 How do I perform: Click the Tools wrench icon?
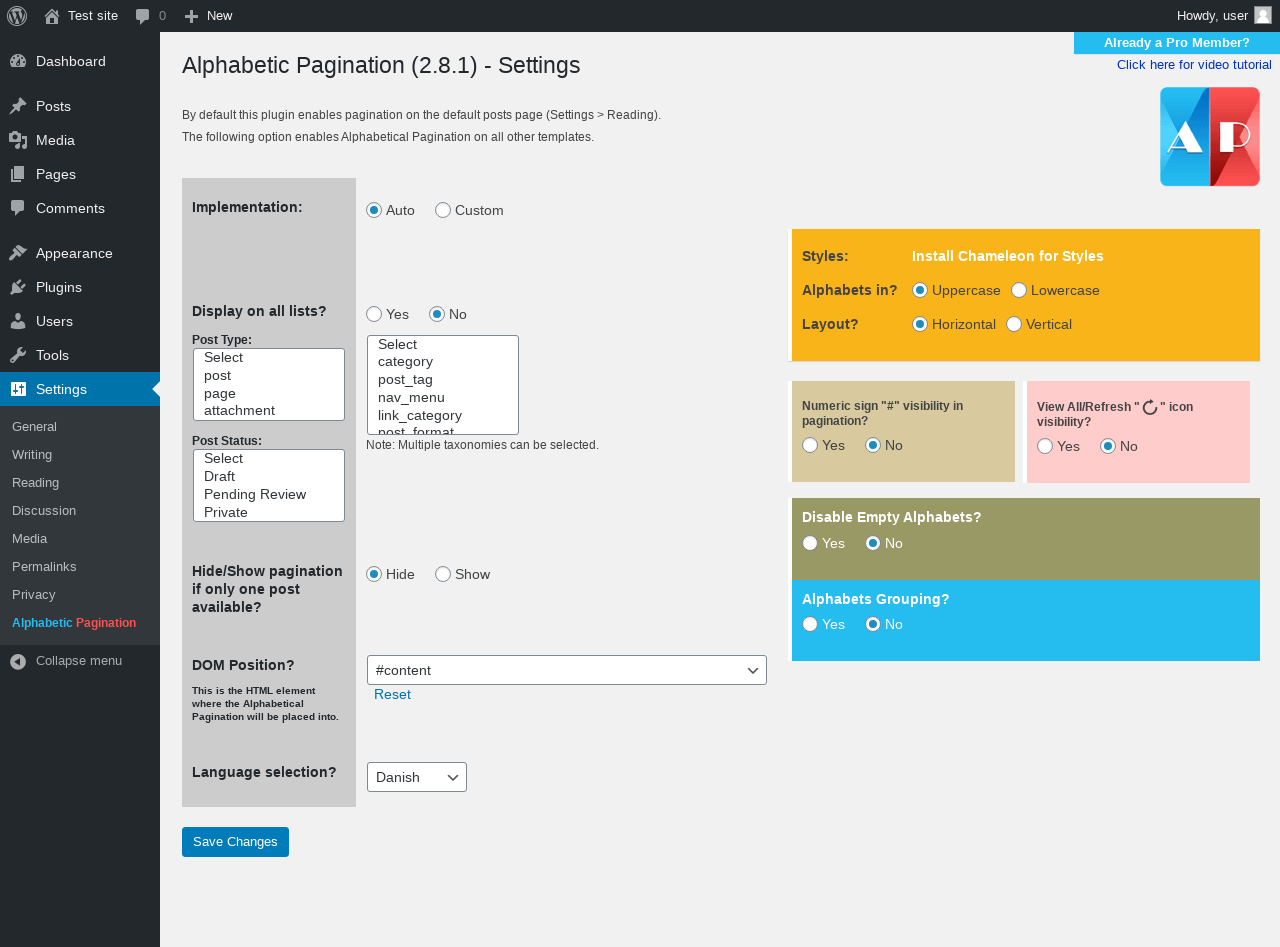coord(18,355)
